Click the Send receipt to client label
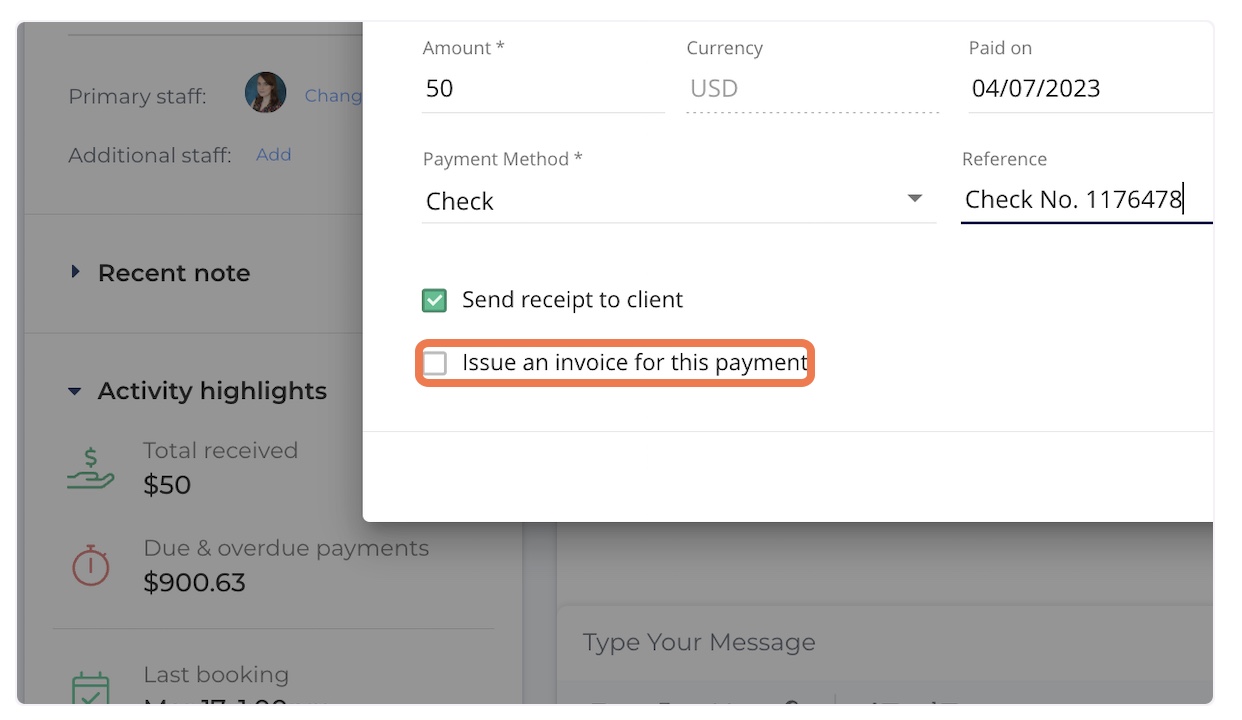The height and width of the screenshot is (720, 1242). [572, 300]
